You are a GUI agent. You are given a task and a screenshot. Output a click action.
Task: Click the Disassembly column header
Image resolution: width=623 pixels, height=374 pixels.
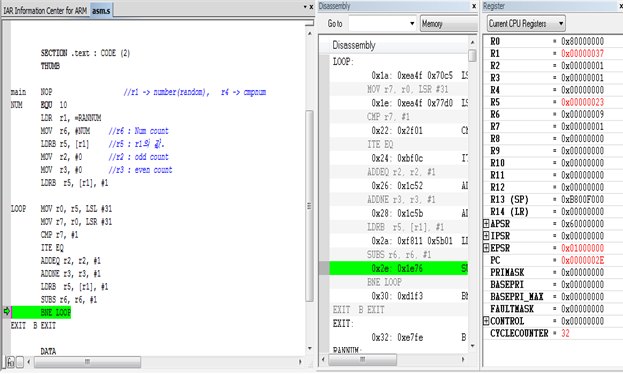pyautogui.click(x=399, y=45)
